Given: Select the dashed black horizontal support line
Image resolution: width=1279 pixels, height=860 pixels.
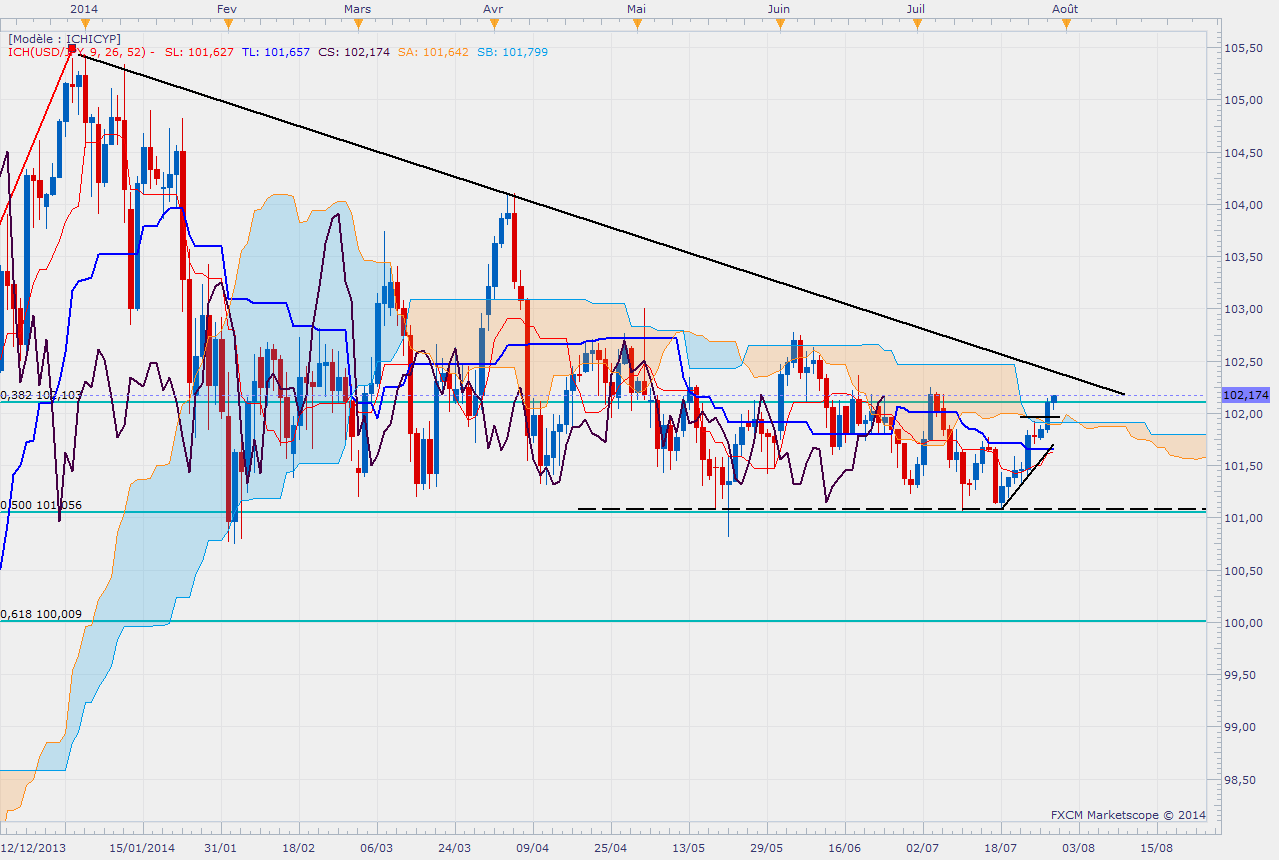Looking at the screenshot, I should pyautogui.click(x=892, y=509).
